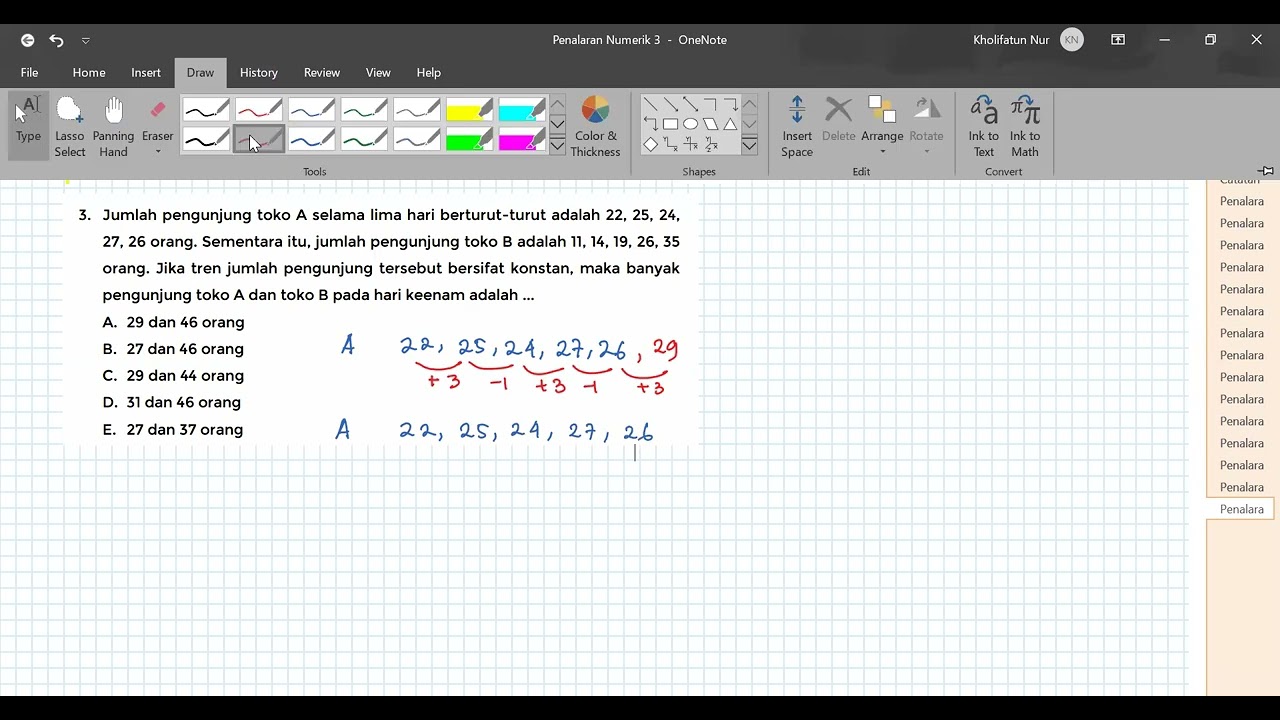The image size is (1280, 720).
Task: Switch to the Home tab
Action: tap(89, 72)
